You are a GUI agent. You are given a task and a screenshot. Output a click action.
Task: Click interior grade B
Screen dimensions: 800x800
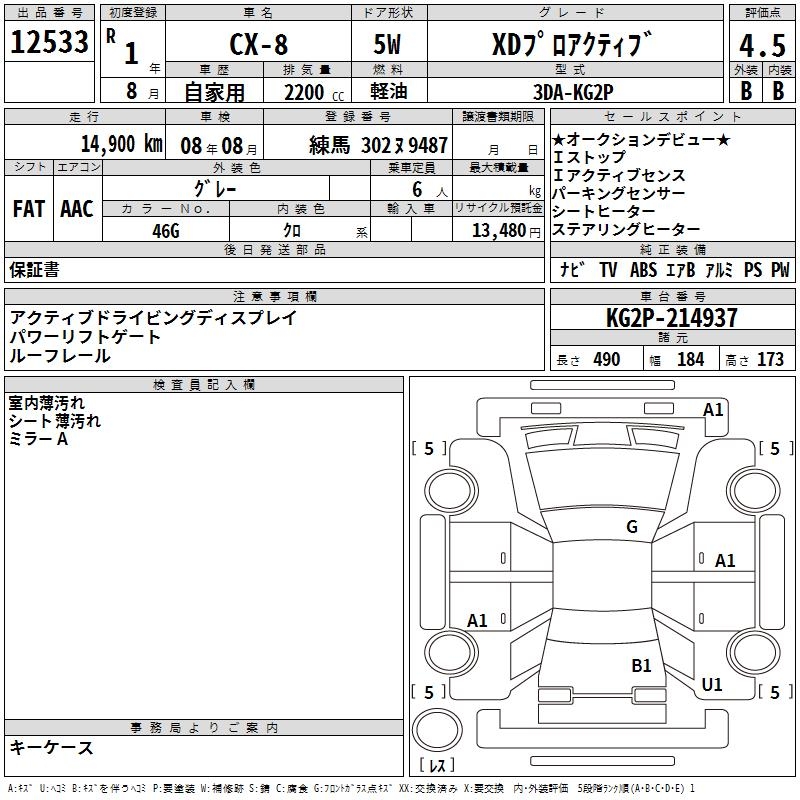coord(779,91)
